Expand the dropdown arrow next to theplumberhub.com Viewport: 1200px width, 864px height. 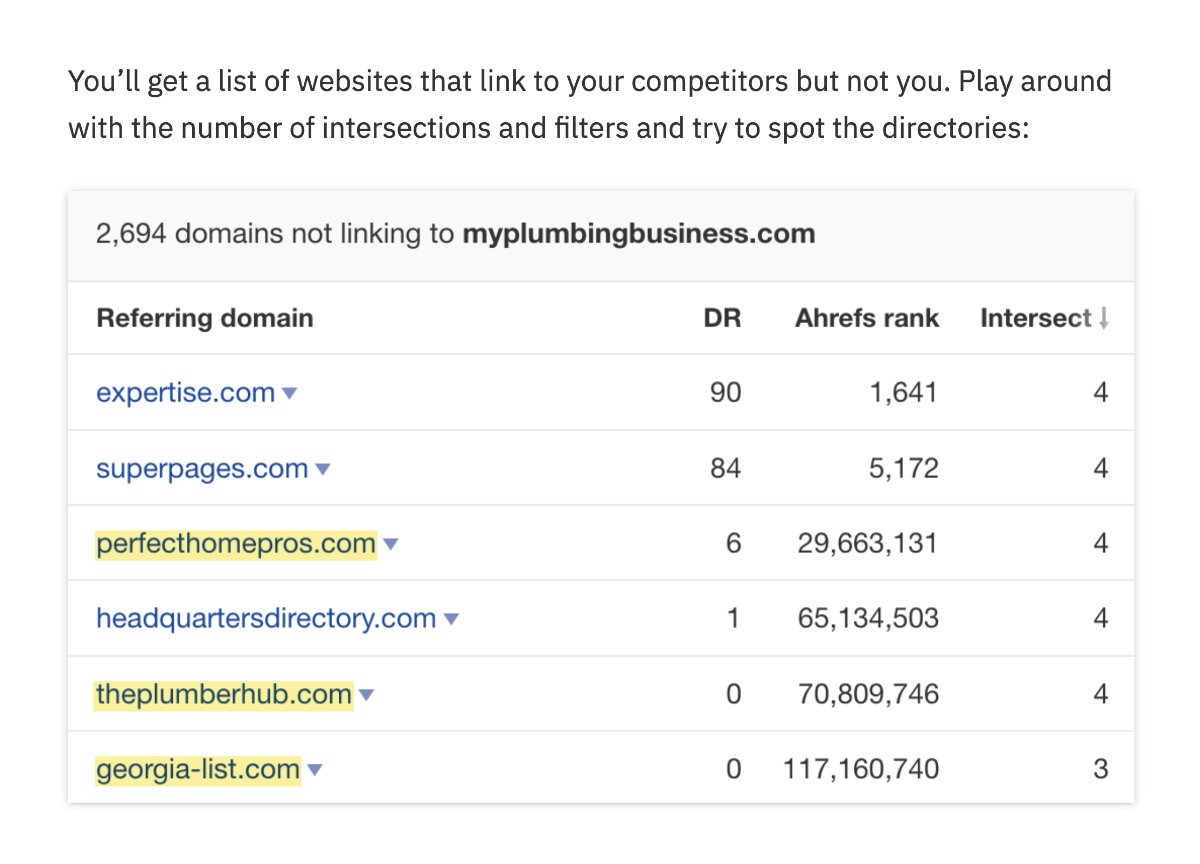(366, 695)
